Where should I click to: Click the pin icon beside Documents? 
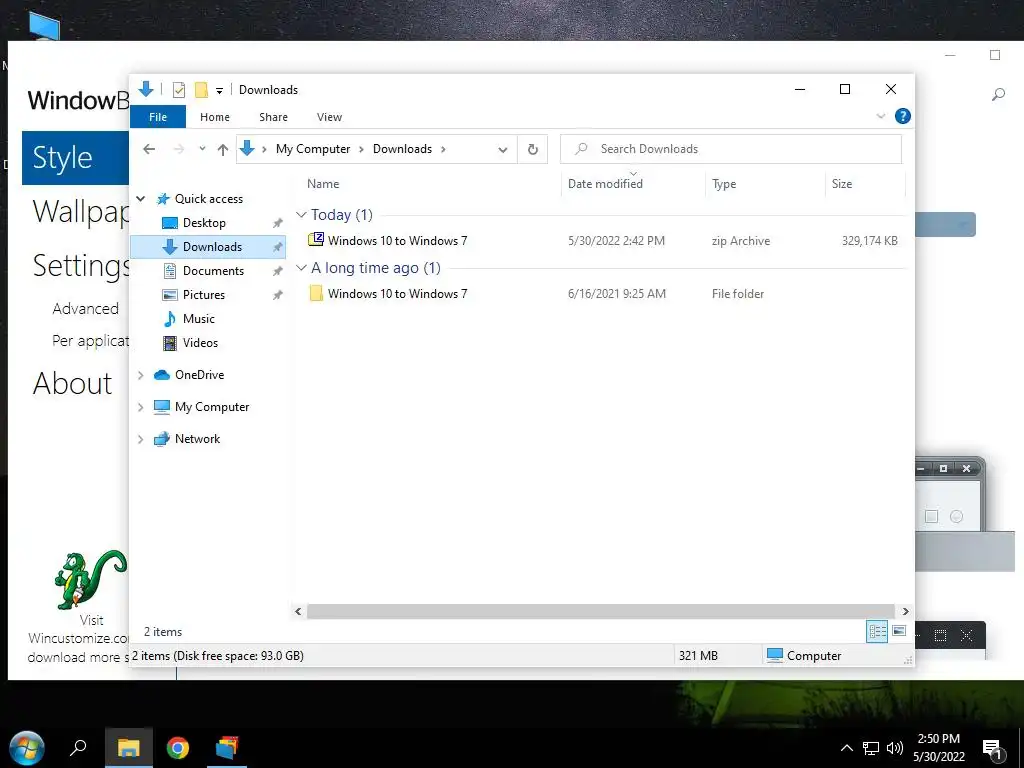(x=278, y=271)
